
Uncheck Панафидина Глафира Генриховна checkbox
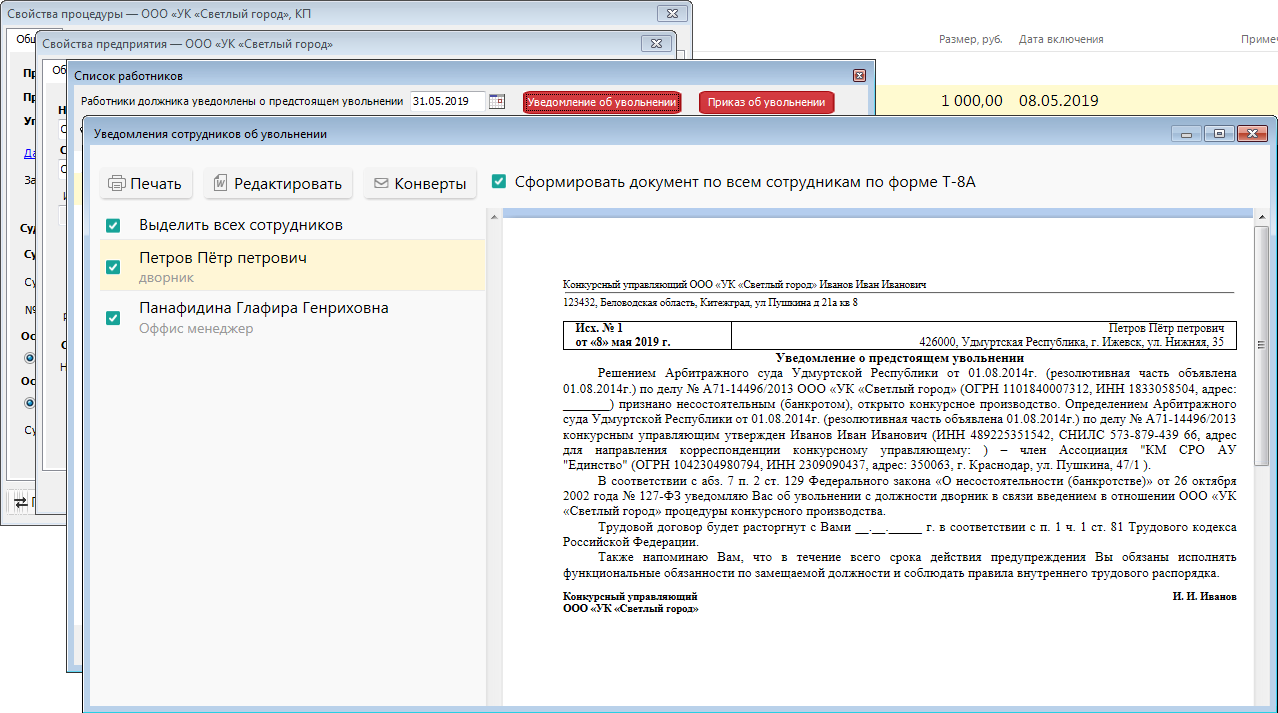[x=113, y=317]
